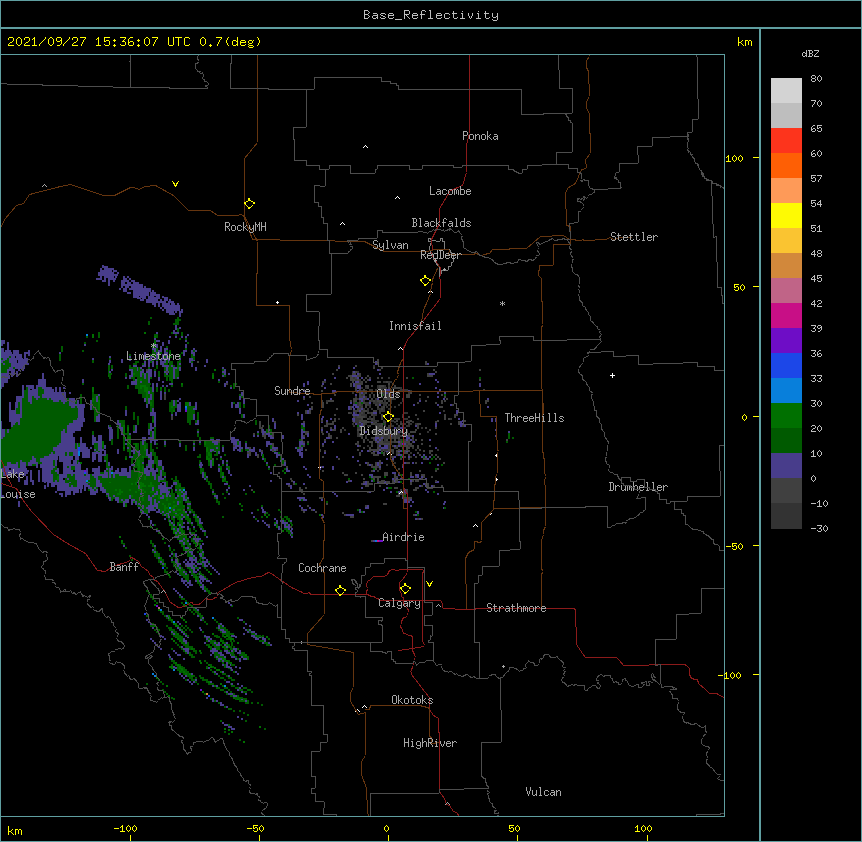Click the magenta echo pixel left of Airdrie
862x842 pixels.
coord(377,540)
